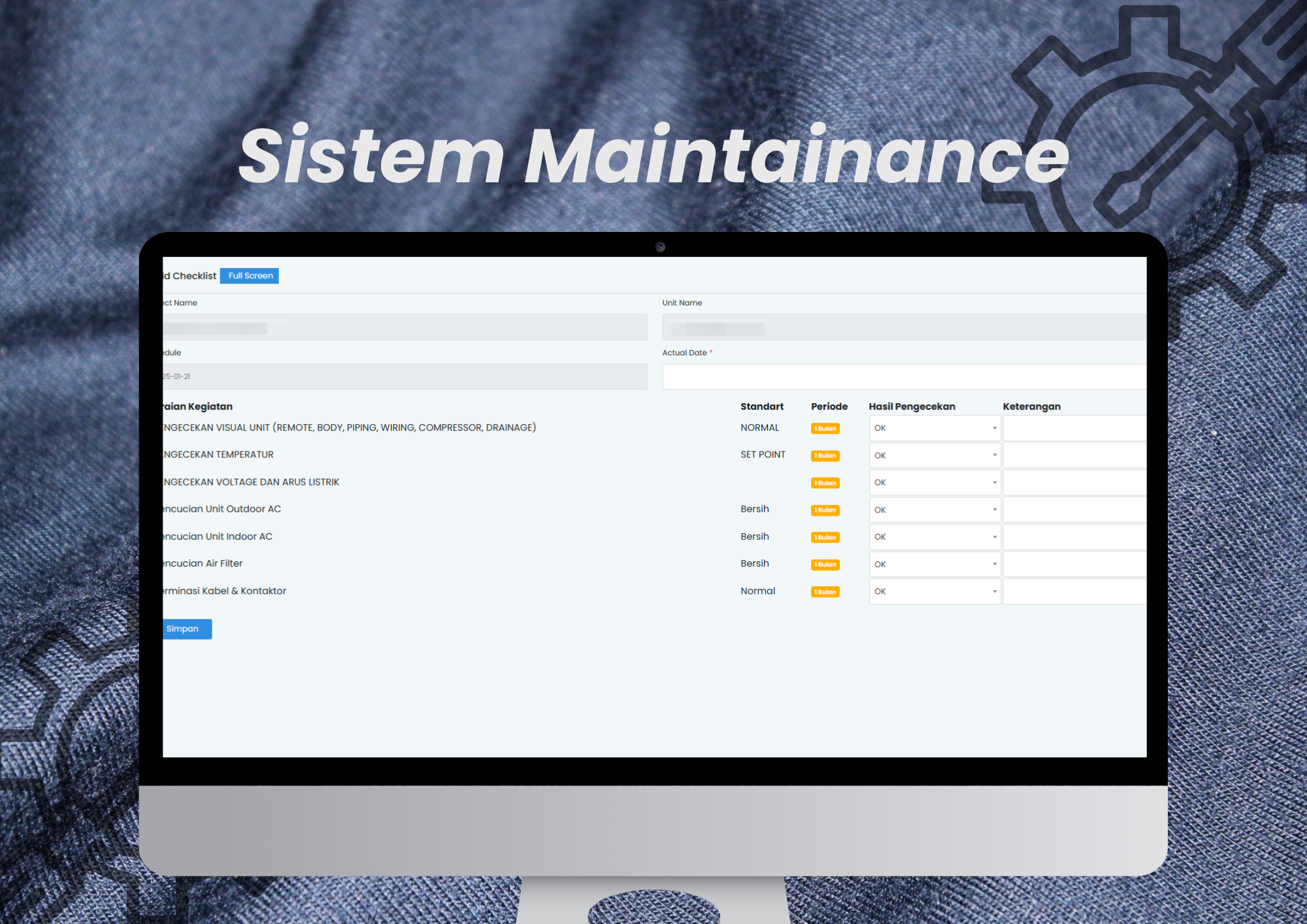Click the Unit Name field
The image size is (1307, 924).
coord(902,327)
